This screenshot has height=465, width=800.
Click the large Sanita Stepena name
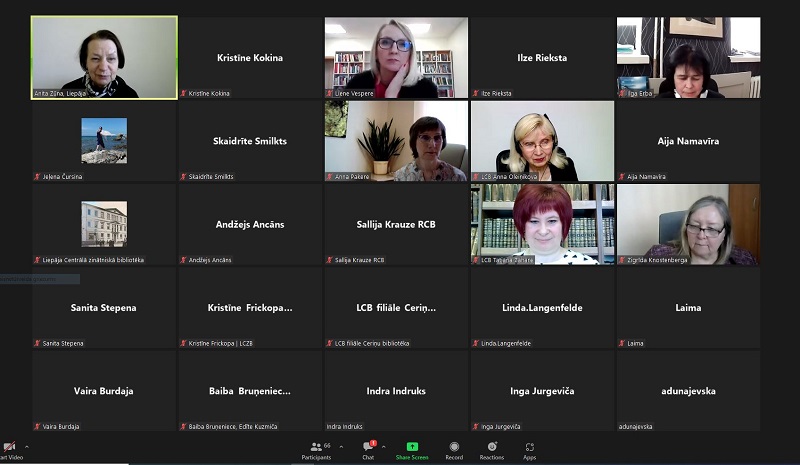[x=104, y=307]
